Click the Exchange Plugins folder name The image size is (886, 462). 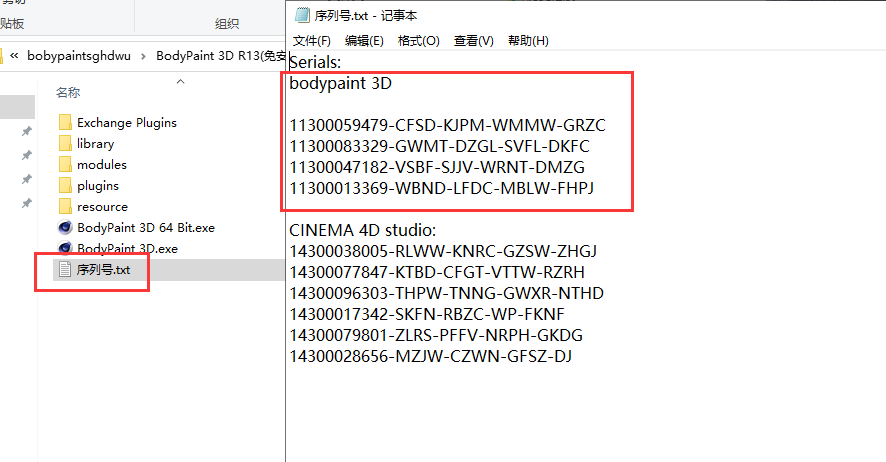127,123
